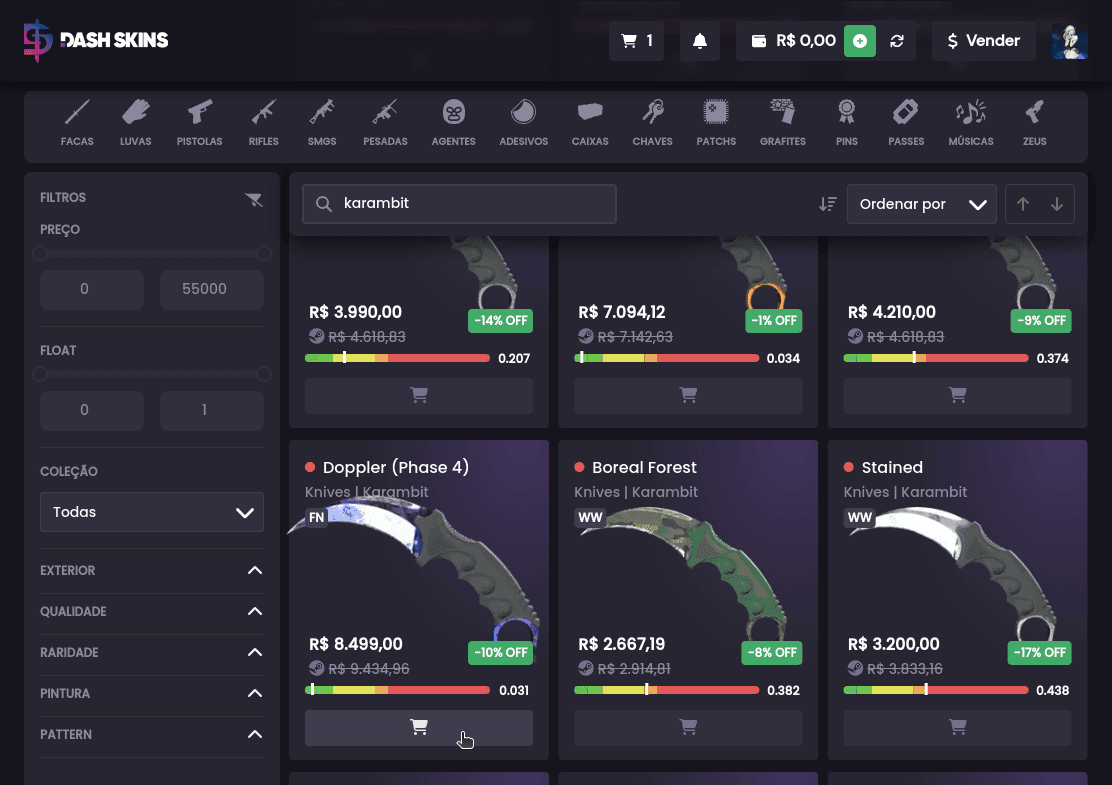This screenshot has height=785, width=1112.
Task: Click the karambit search field
Action: [459, 204]
